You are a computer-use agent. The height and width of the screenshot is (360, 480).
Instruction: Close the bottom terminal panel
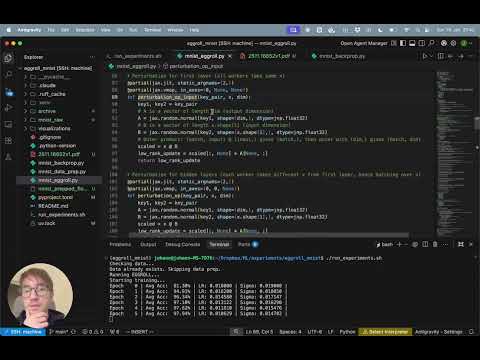(x=471, y=244)
